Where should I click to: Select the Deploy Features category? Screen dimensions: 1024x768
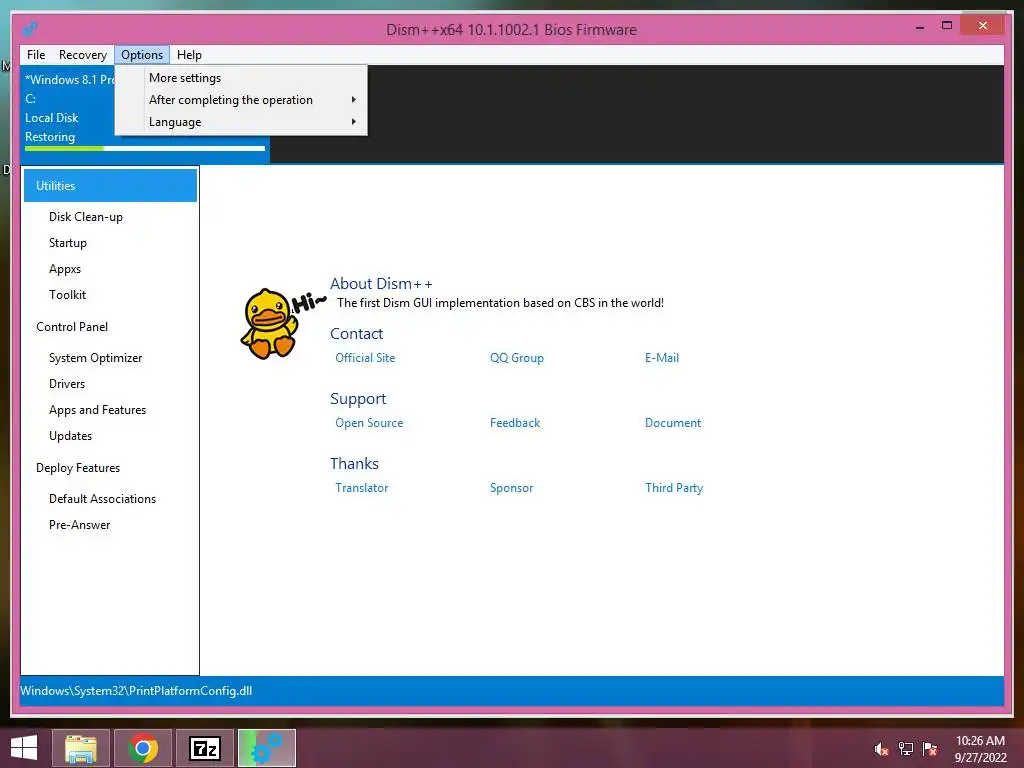point(78,468)
